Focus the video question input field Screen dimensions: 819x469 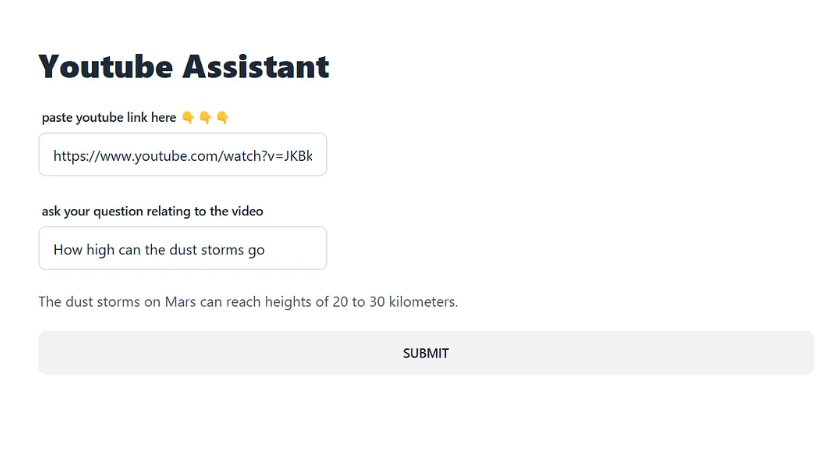click(x=182, y=248)
